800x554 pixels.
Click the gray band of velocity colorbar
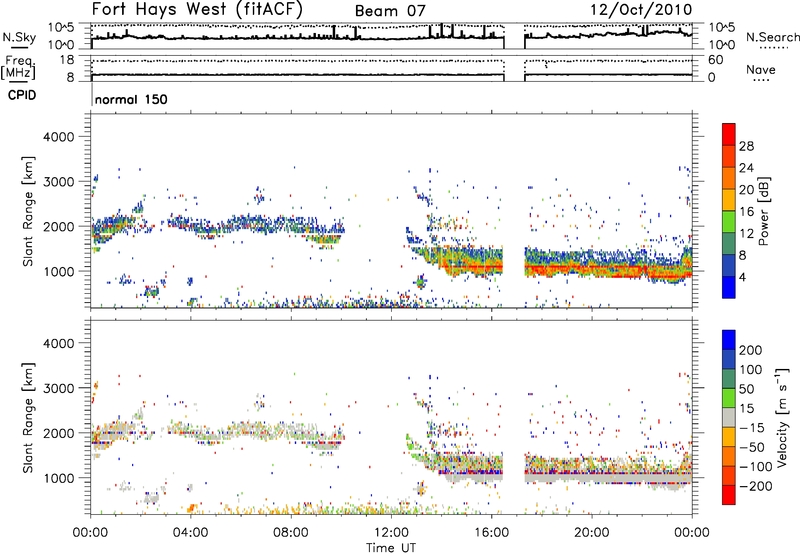(729, 417)
